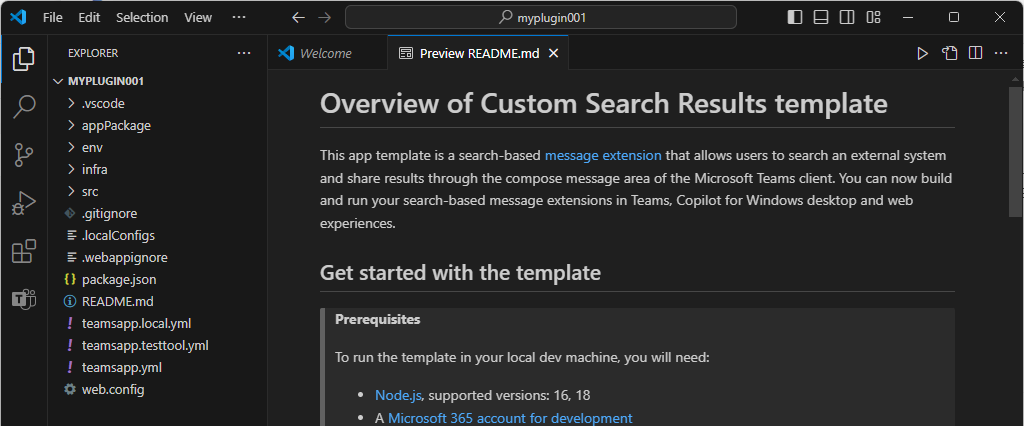Open the Search view in activity bar
This screenshot has height=426, width=1024.
[x=24, y=106]
